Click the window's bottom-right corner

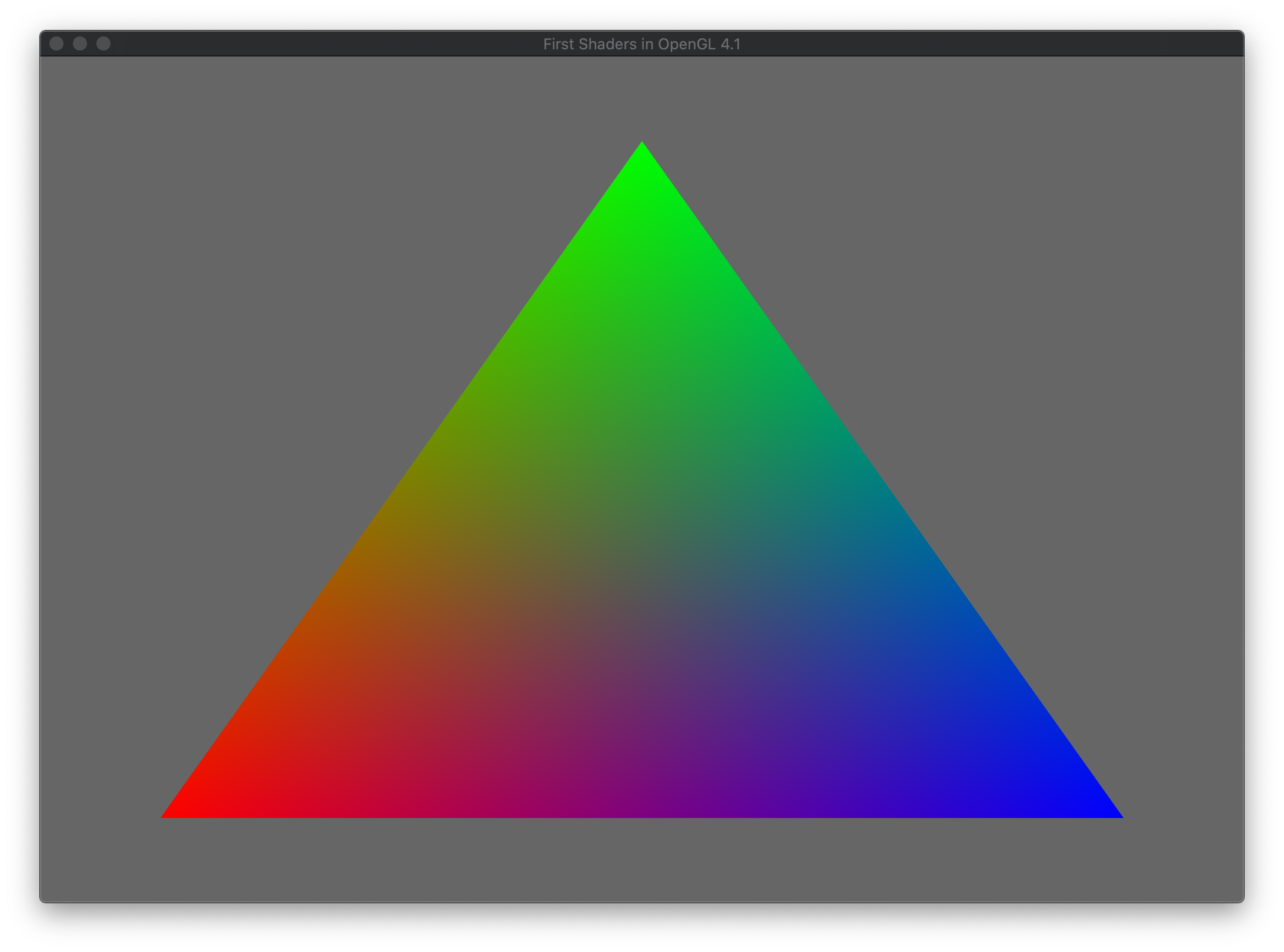[1241, 900]
